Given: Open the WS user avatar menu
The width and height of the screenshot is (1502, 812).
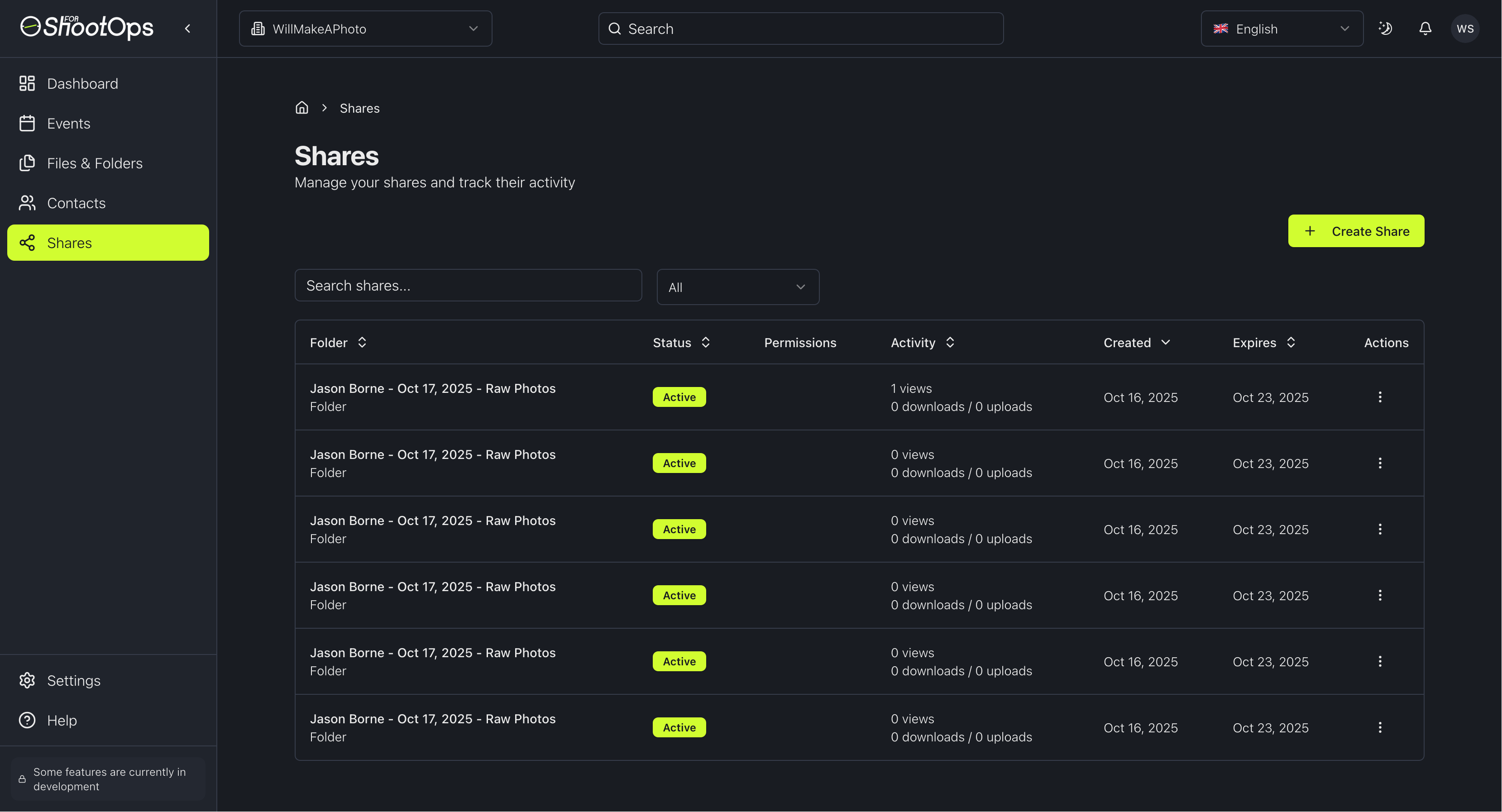Looking at the screenshot, I should 1465,29.
